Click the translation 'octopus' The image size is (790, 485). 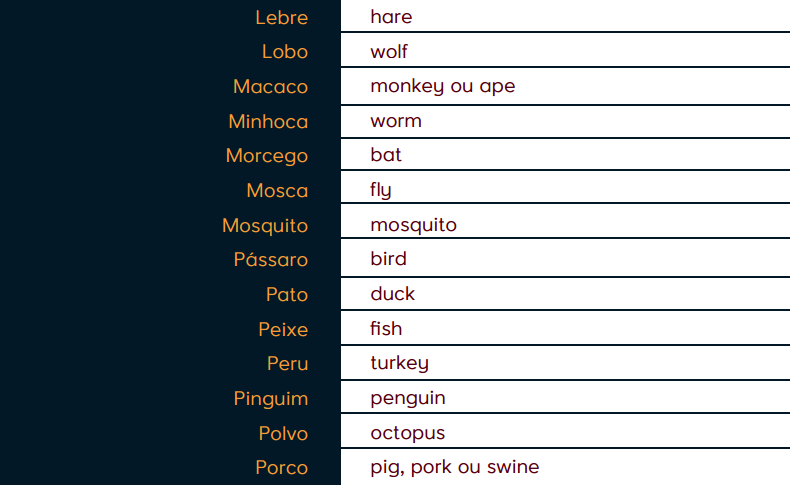click(x=407, y=433)
